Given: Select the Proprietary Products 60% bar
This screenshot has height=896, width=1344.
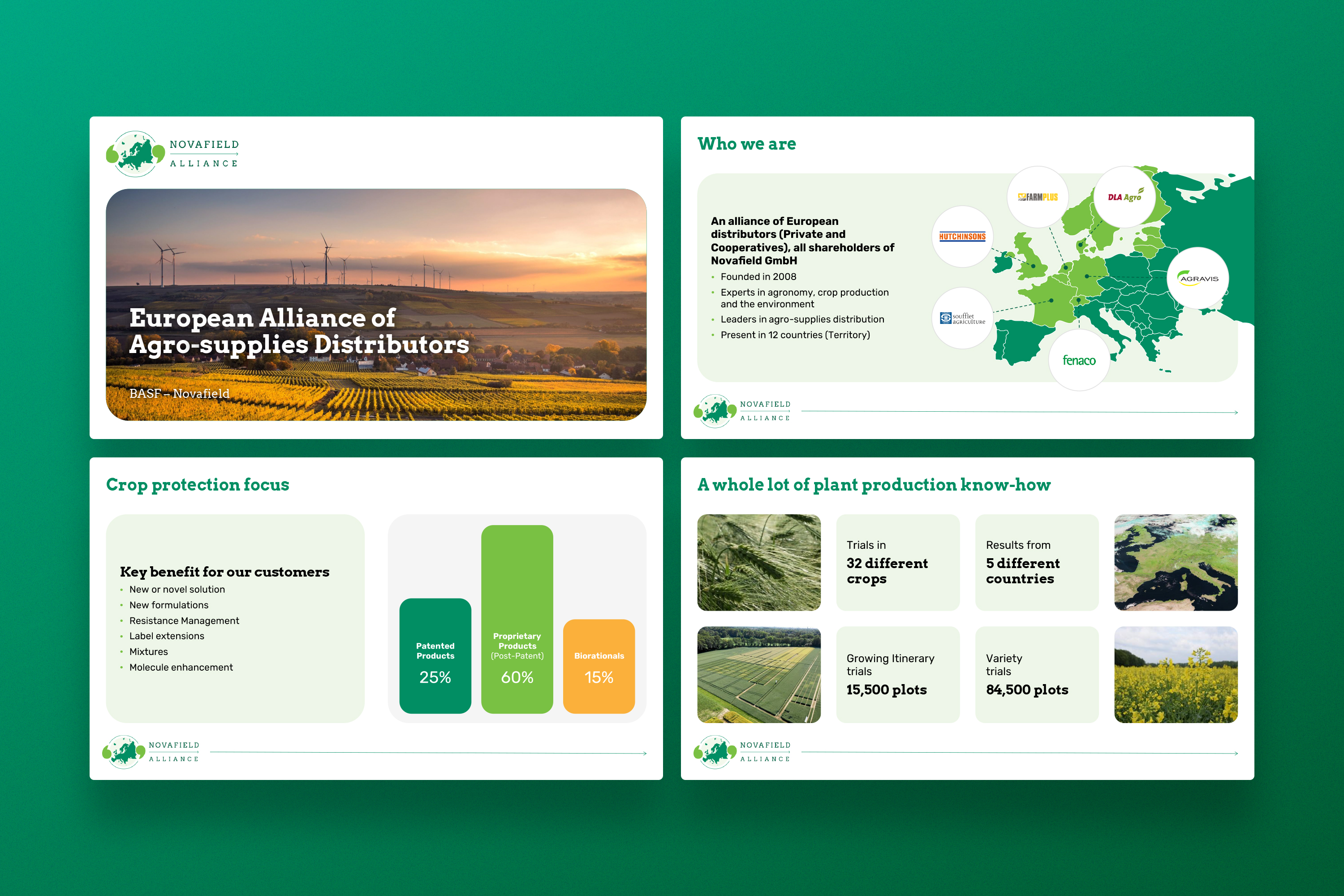Looking at the screenshot, I should [517, 619].
